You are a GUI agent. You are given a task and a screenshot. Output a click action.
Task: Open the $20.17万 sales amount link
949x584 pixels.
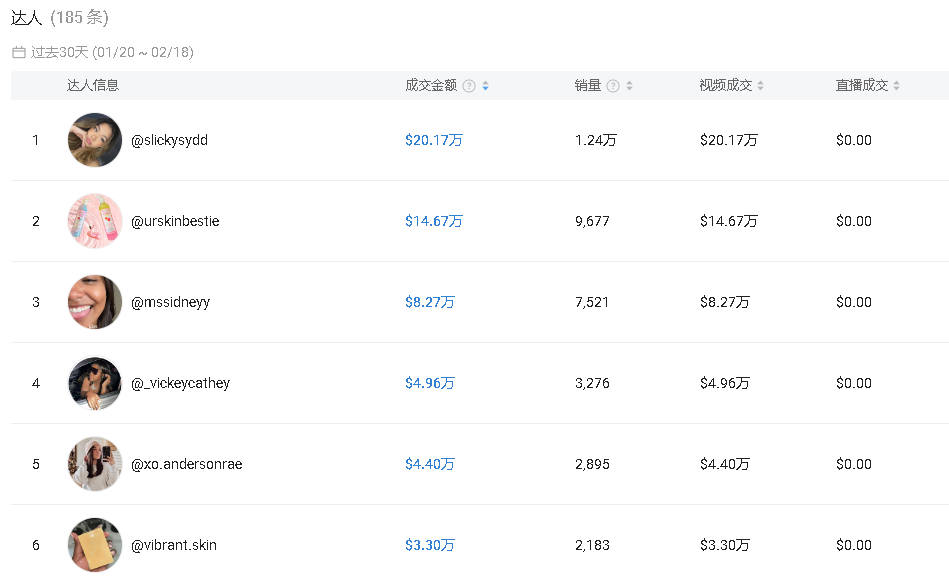[x=433, y=140]
